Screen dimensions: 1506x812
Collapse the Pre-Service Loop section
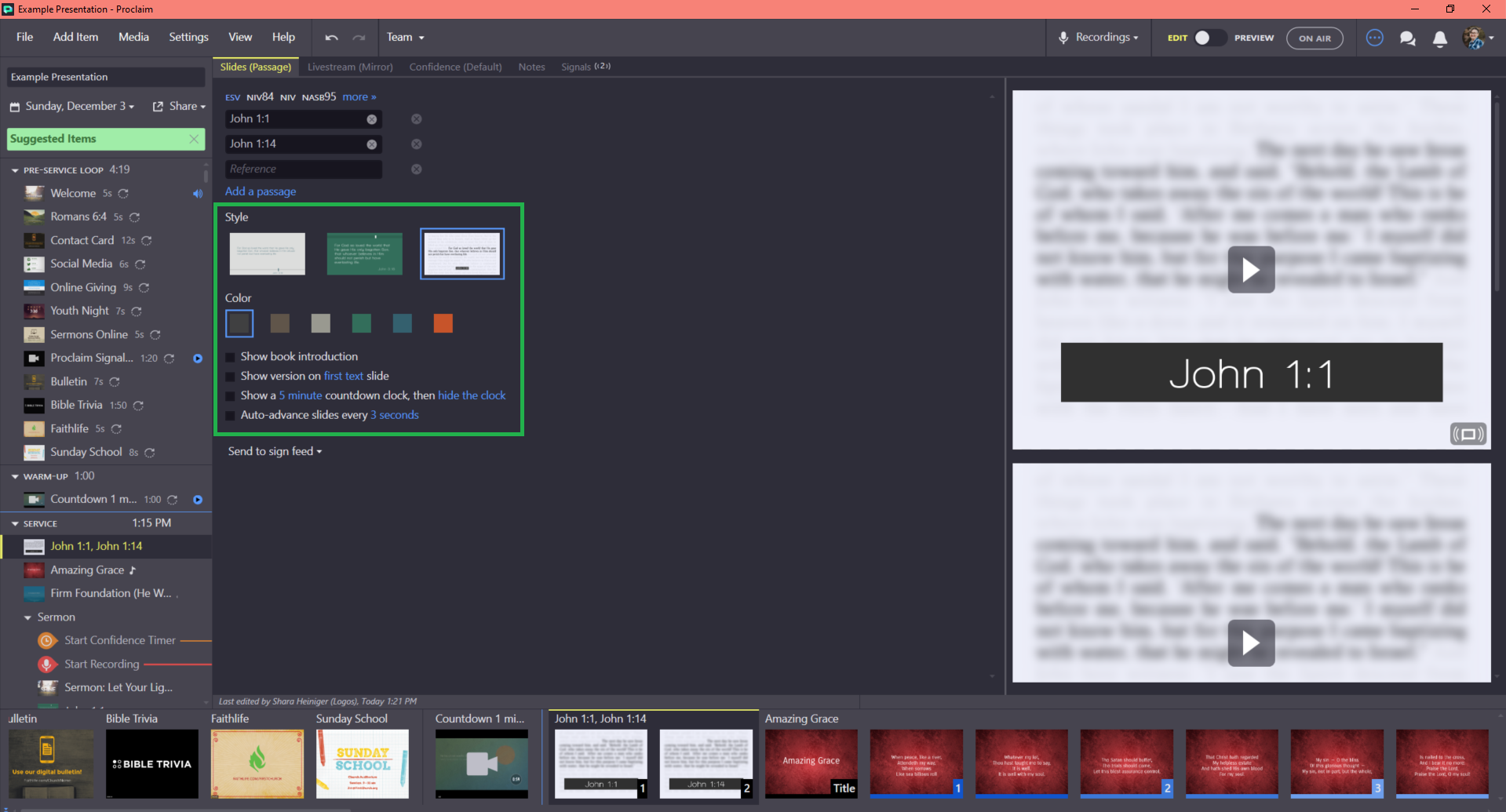point(15,170)
